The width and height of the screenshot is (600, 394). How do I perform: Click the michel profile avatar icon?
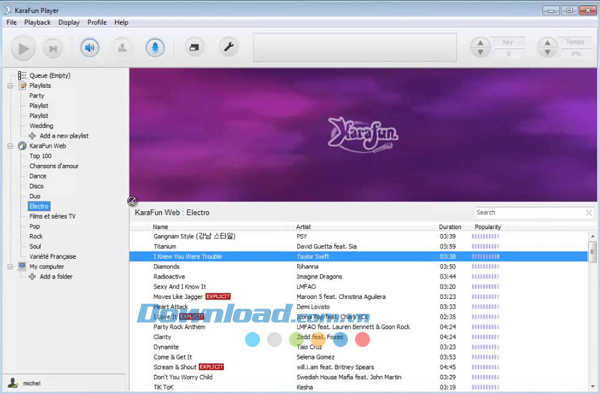coord(13,383)
